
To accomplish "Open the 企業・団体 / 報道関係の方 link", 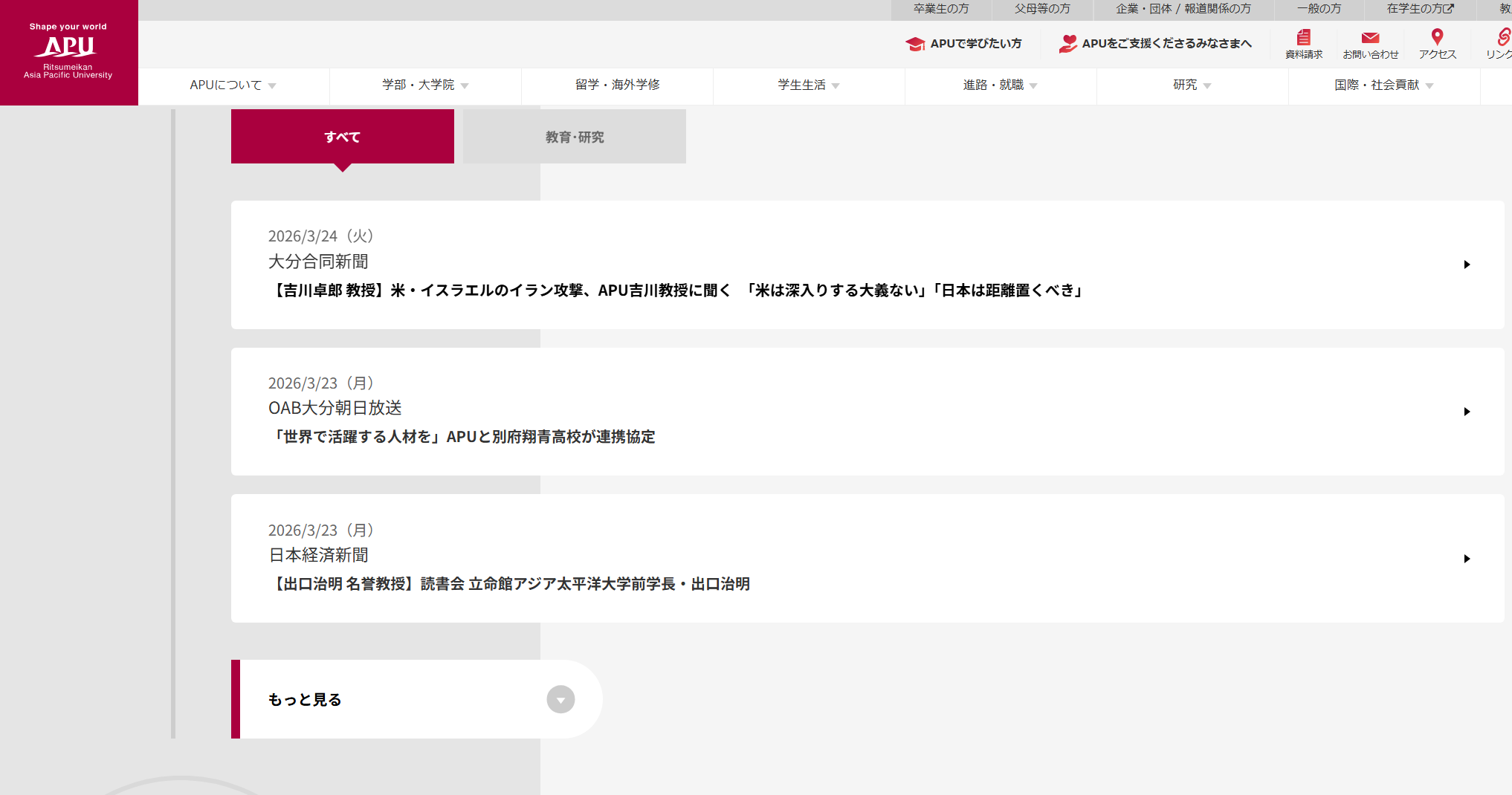I will click(1183, 9).
